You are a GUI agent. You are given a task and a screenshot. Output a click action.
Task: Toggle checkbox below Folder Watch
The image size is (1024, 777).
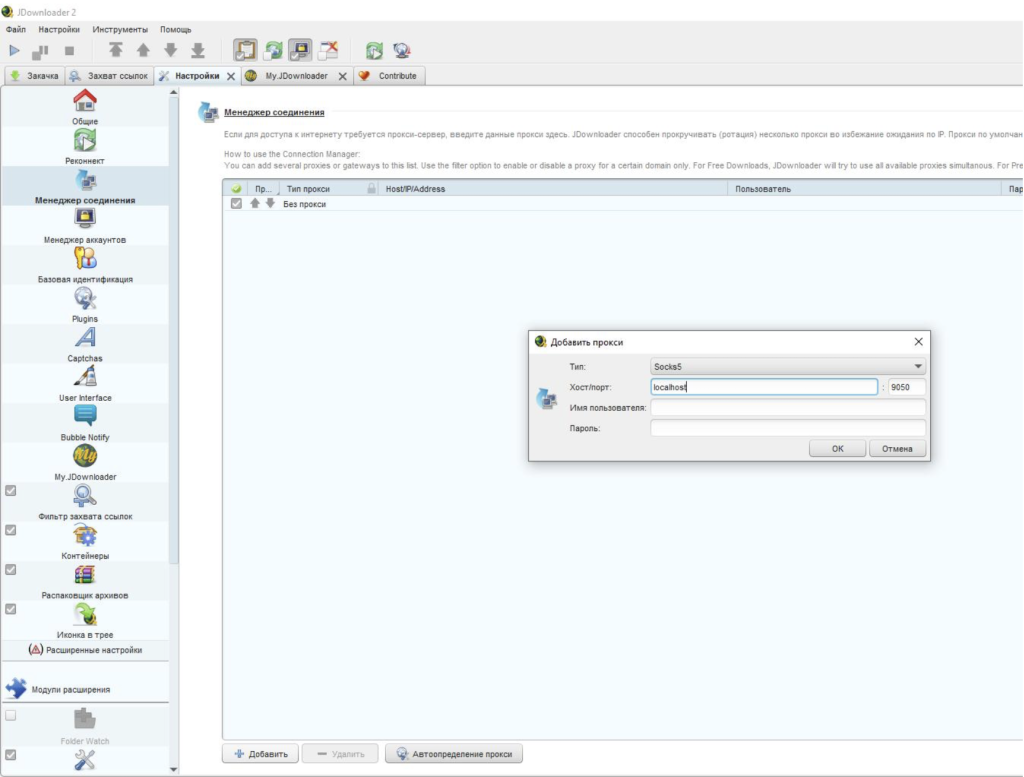coord(10,755)
